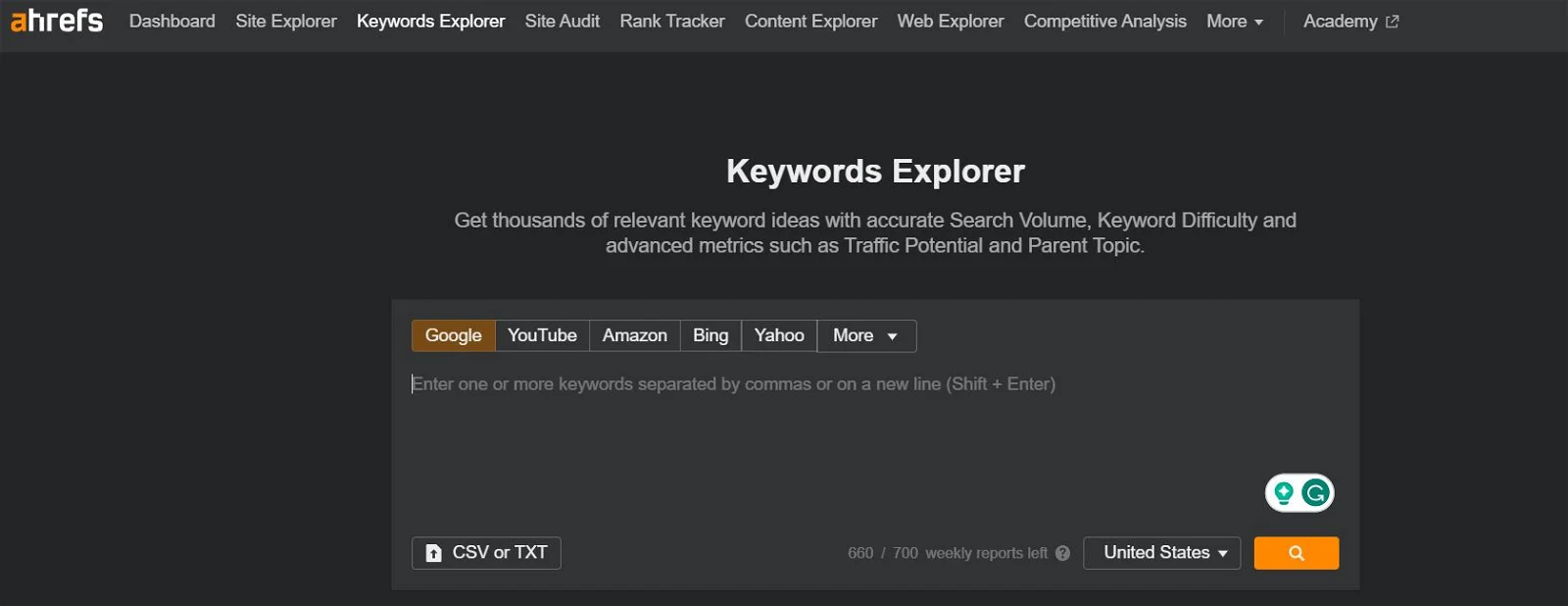
Task: Open the United States country dropdown
Action: click(x=1161, y=553)
